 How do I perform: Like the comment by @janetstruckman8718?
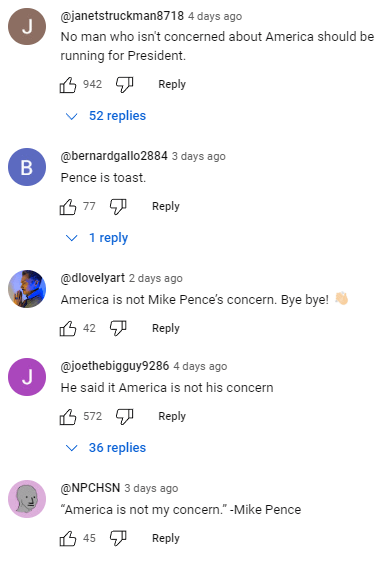point(68,85)
